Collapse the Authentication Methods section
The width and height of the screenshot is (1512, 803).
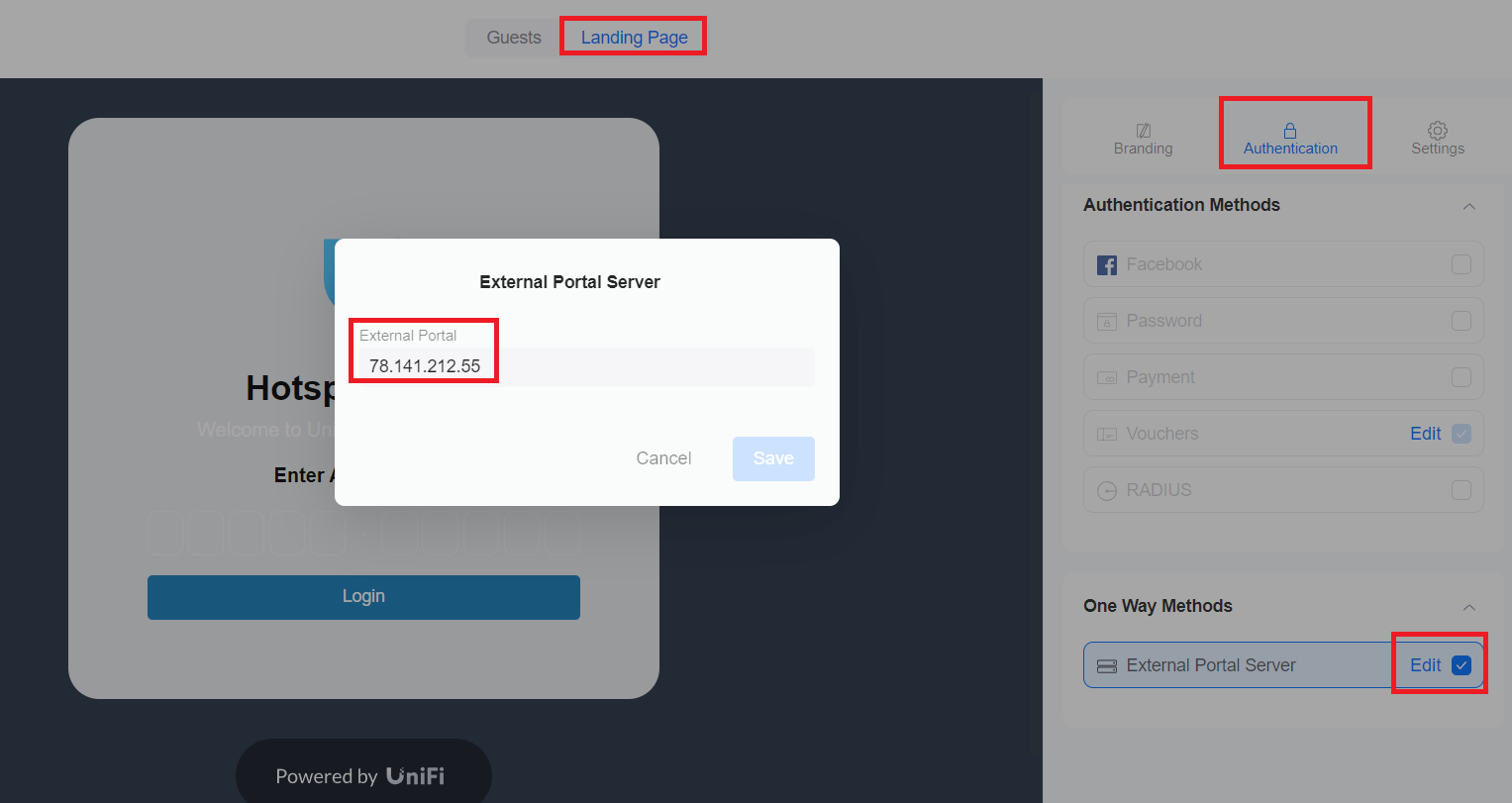[x=1469, y=206]
